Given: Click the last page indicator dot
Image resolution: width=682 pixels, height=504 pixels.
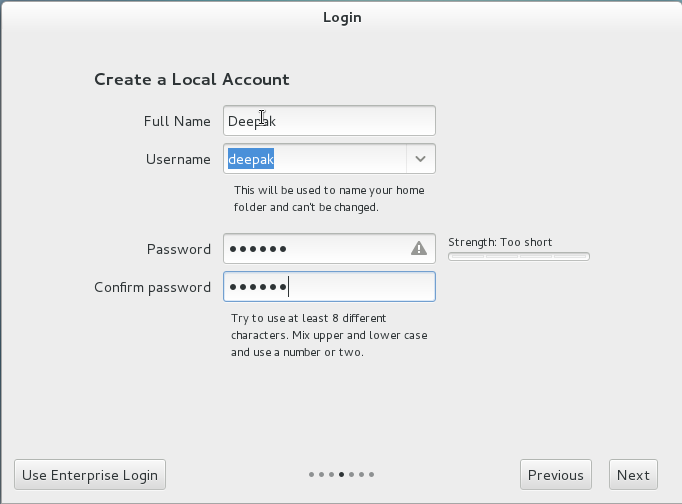Looking at the screenshot, I should click(372, 475).
